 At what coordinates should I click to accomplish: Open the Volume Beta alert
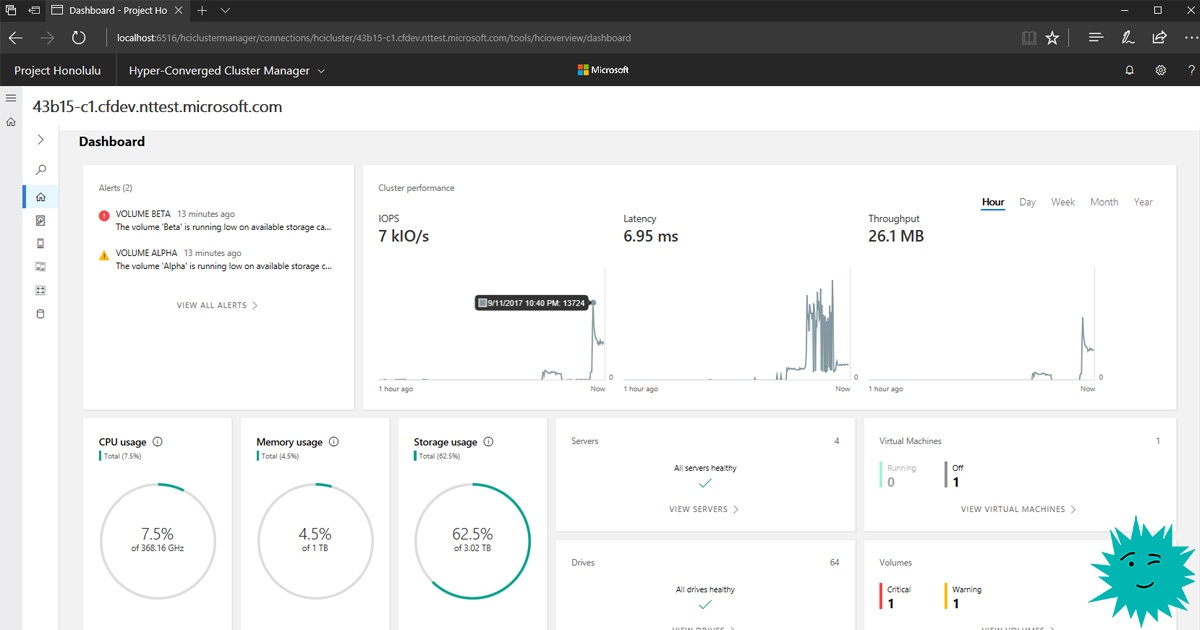pos(215,220)
